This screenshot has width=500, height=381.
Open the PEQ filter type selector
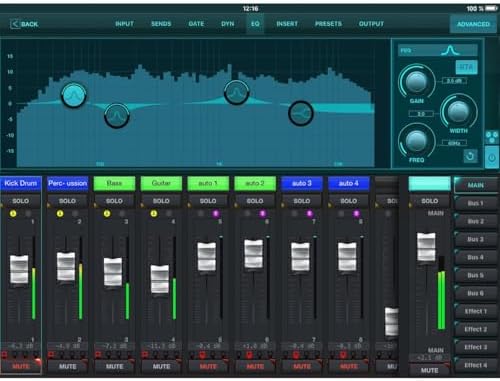pyautogui.click(x=438, y=50)
